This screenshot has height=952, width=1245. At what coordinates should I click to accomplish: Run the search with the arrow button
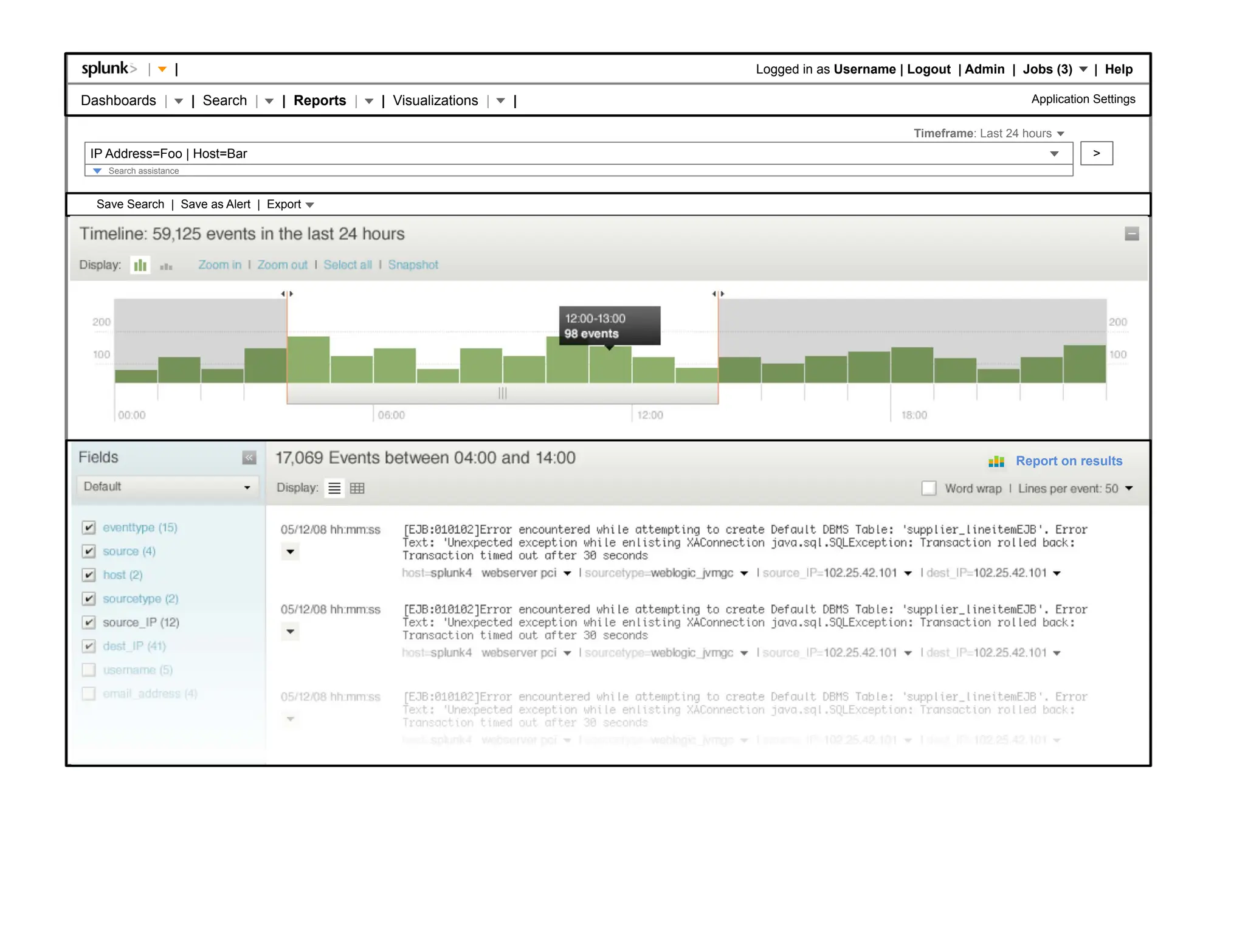click(x=1096, y=153)
